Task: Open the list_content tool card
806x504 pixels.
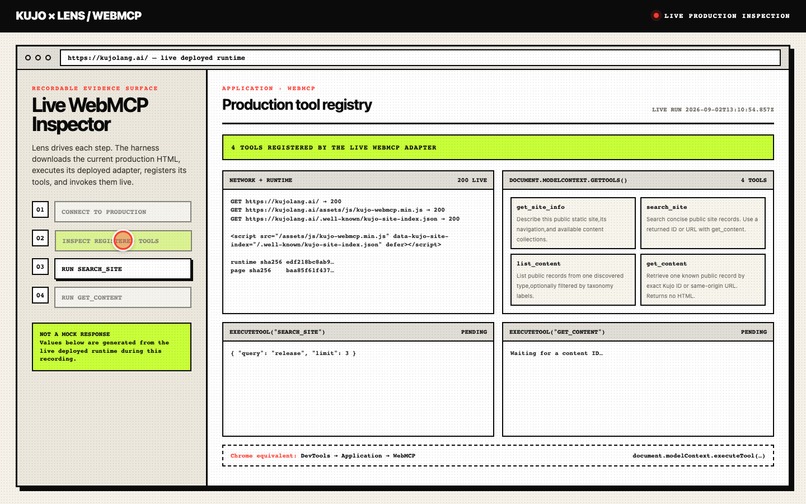Action: 573,279
